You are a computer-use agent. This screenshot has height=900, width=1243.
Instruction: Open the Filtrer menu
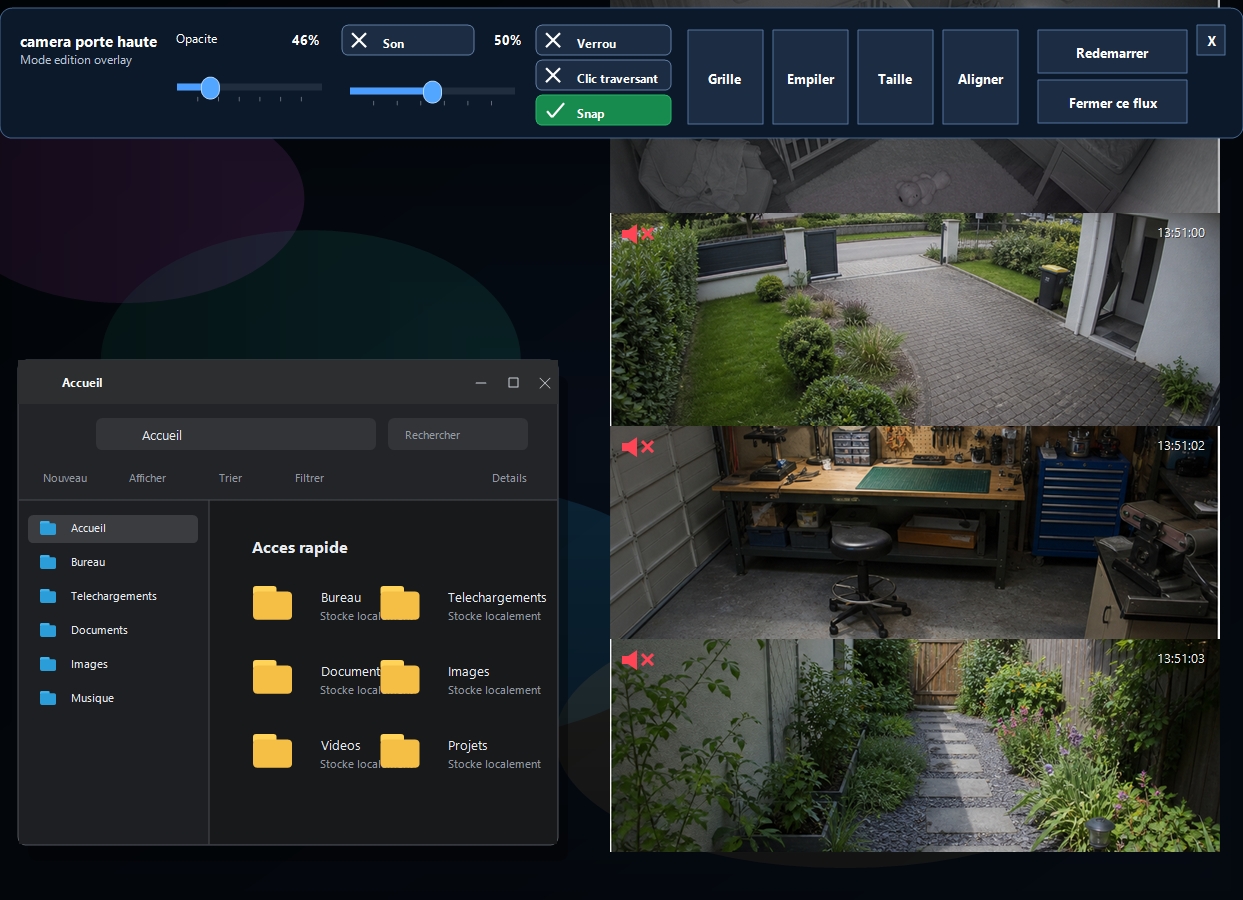(x=309, y=478)
